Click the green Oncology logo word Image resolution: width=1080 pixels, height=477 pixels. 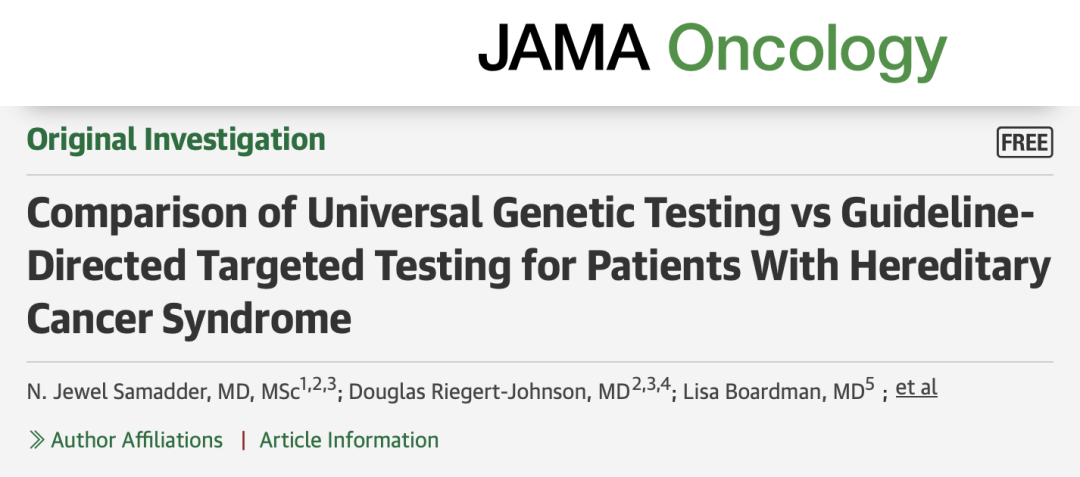(806, 49)
